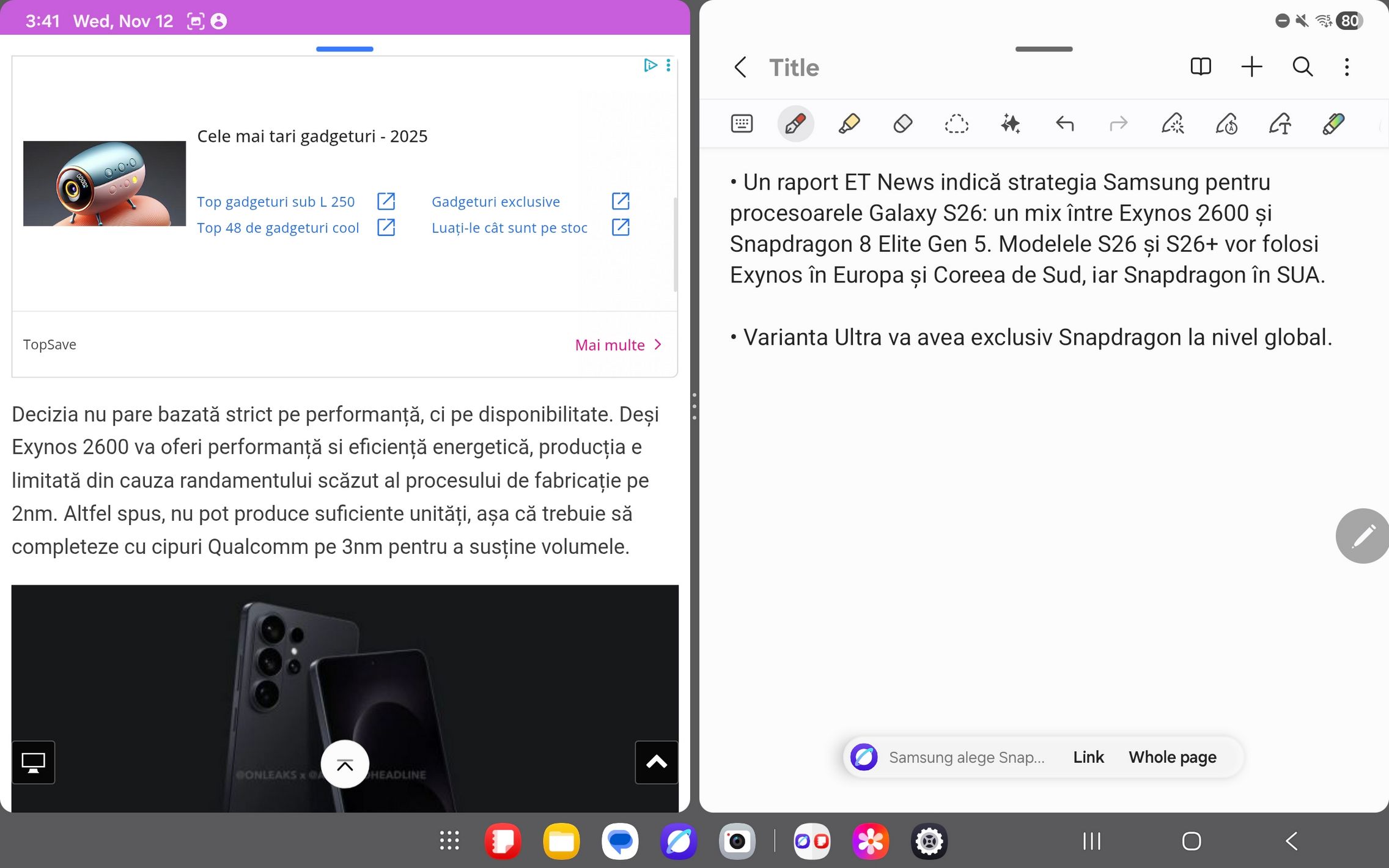Viewport: 1389px width, 868px height.
Task: Open the three-dot more options menu
Action: point(1347,67)
